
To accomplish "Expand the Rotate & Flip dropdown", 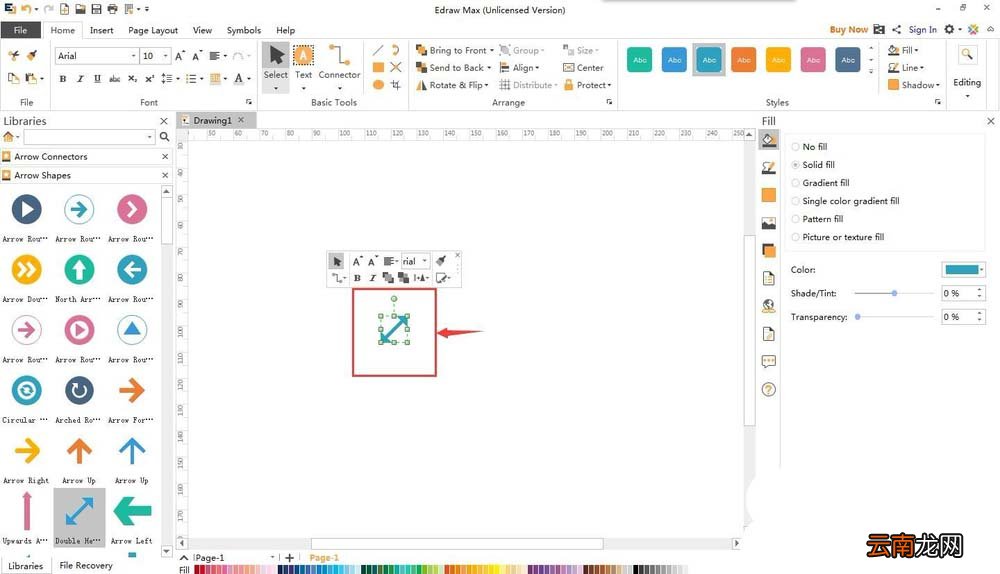I will [x=487, y=85].
